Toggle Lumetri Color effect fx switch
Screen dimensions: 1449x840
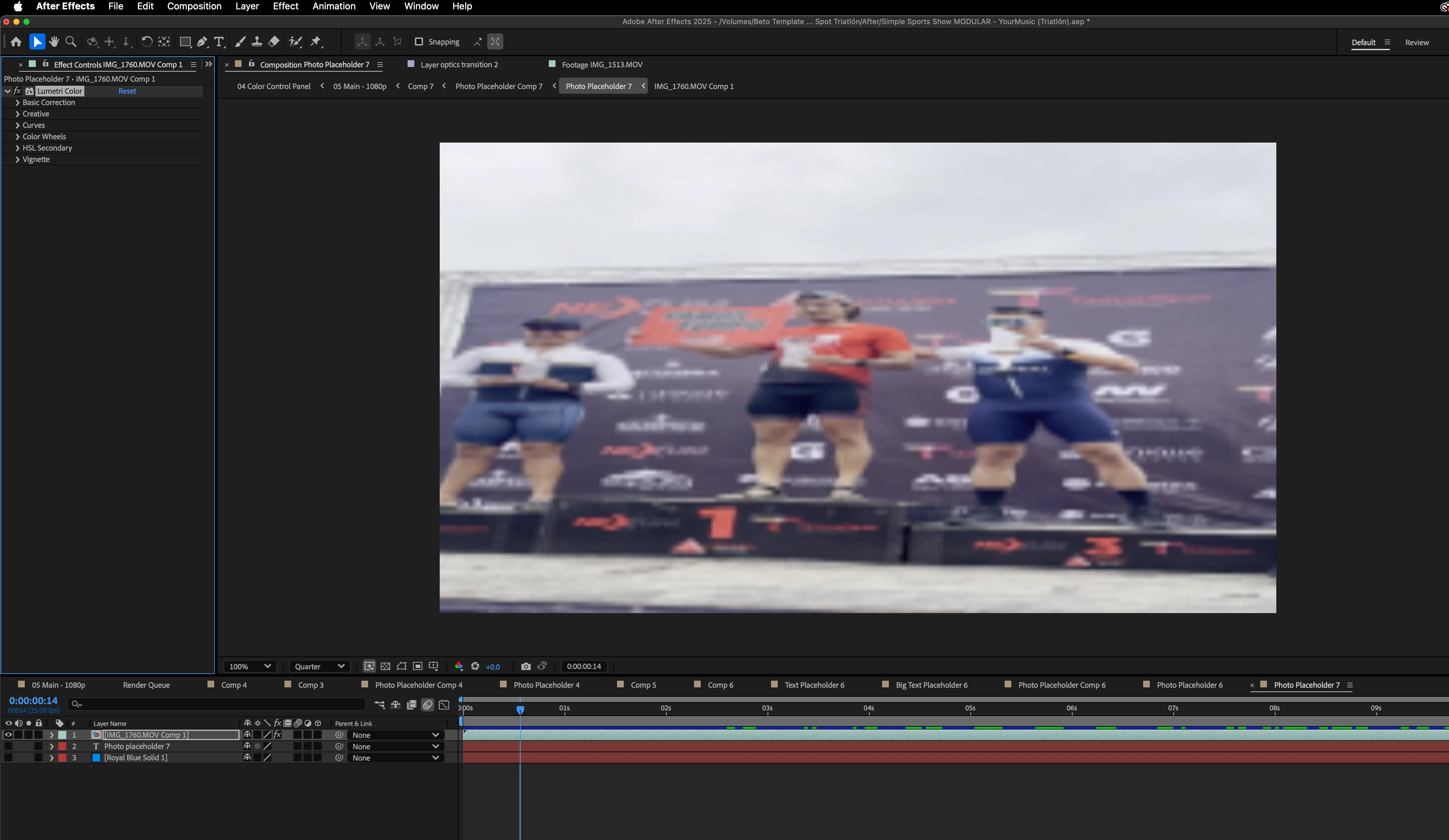[17, 91]
